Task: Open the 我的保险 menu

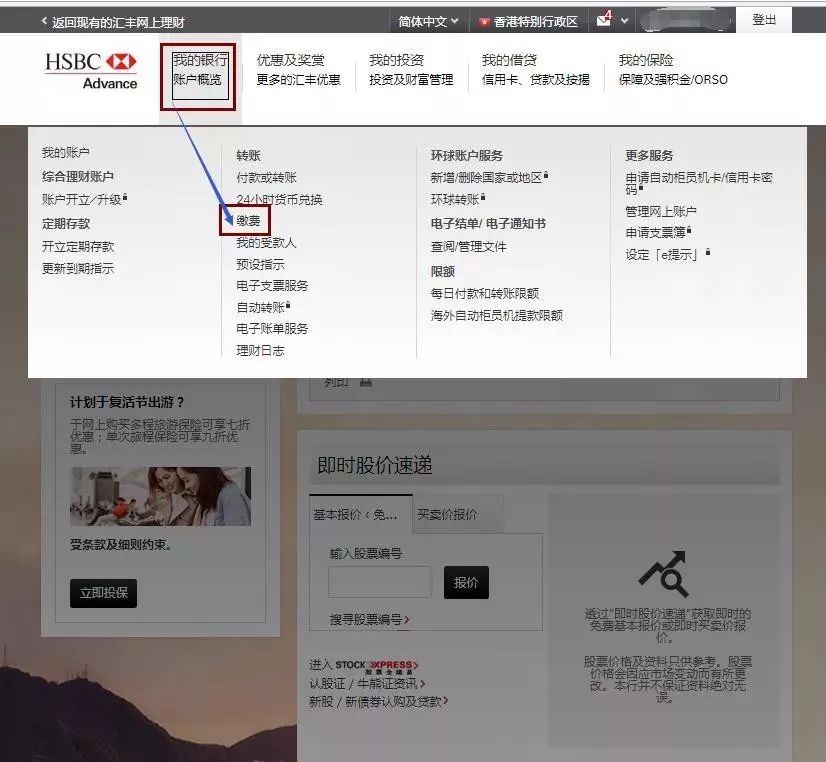Action: pos(673,70)
